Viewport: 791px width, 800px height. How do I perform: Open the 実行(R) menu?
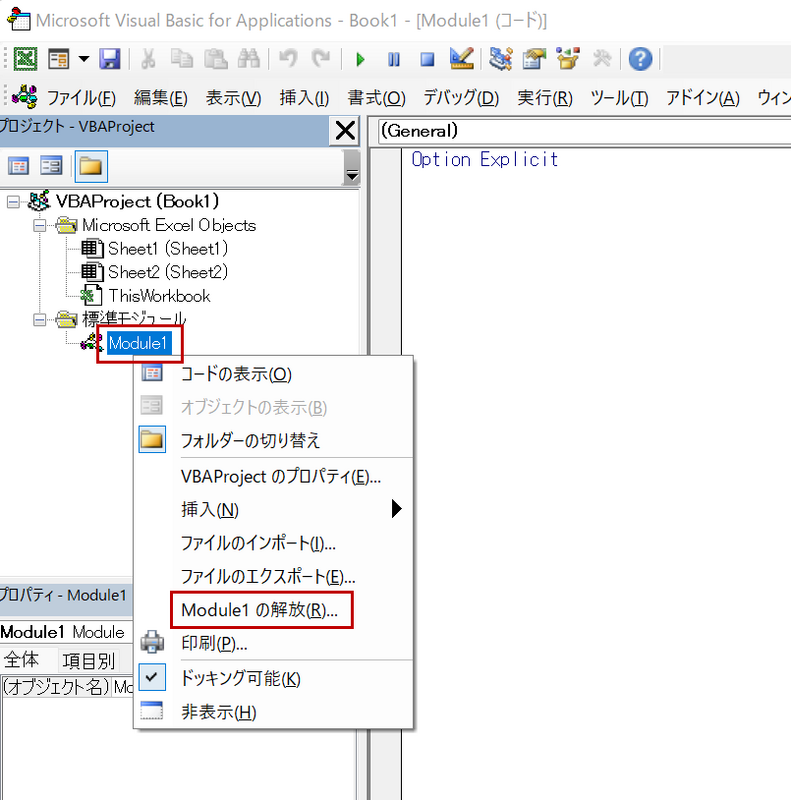click(545, 97)
